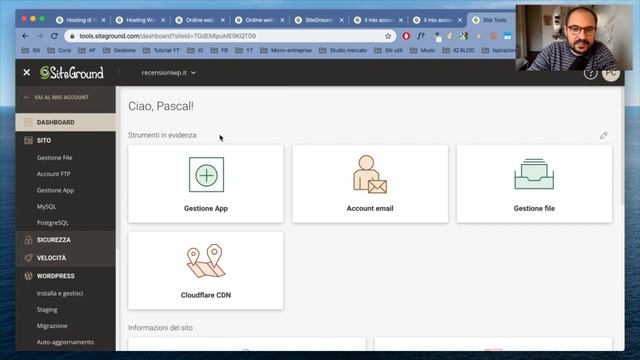The height and width of the screenshot is (360, 640).
Task: Switch to the SiteGround browser tab
Action: (320, 20)
